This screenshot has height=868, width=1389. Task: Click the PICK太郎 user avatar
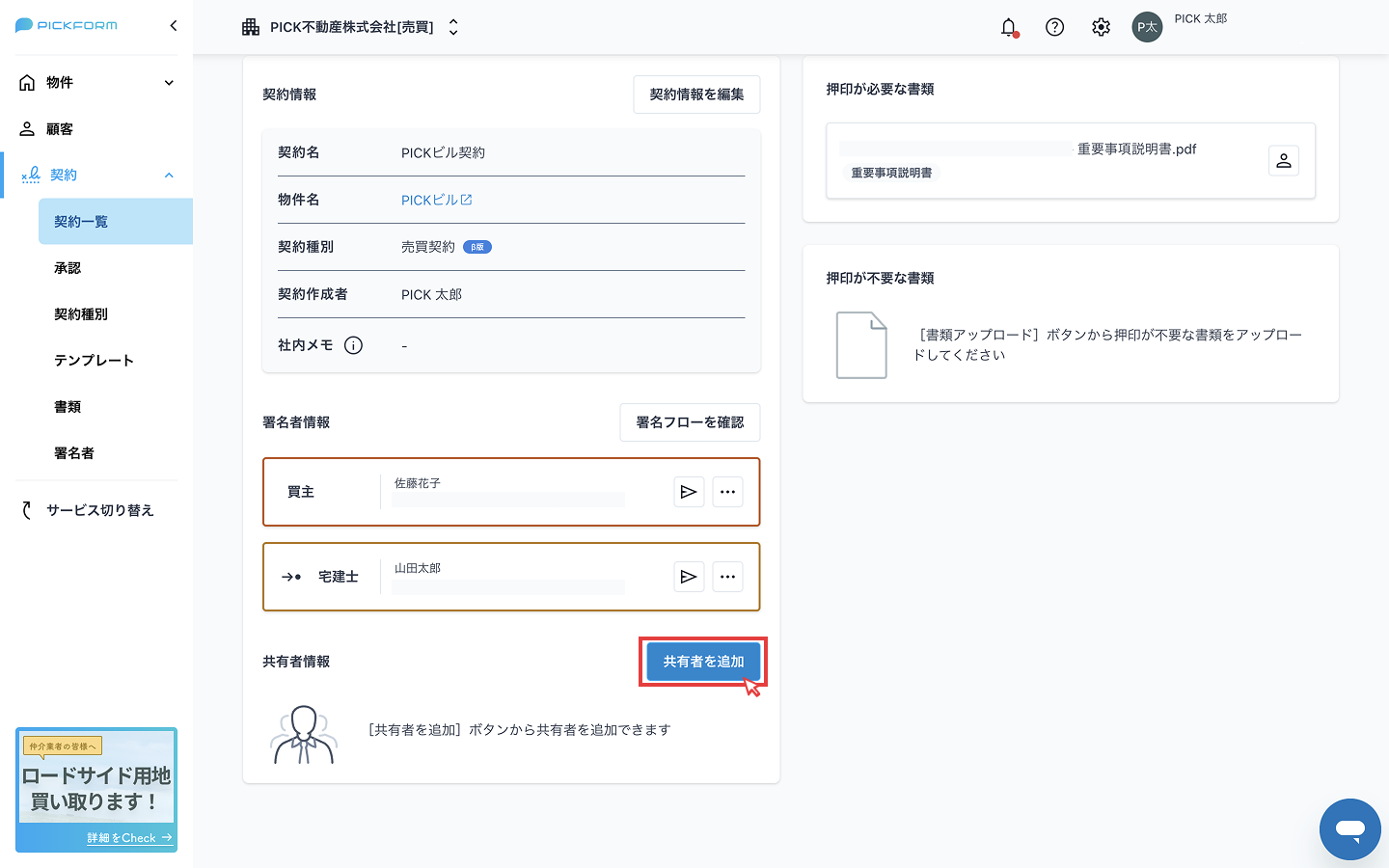(1147, 27)
